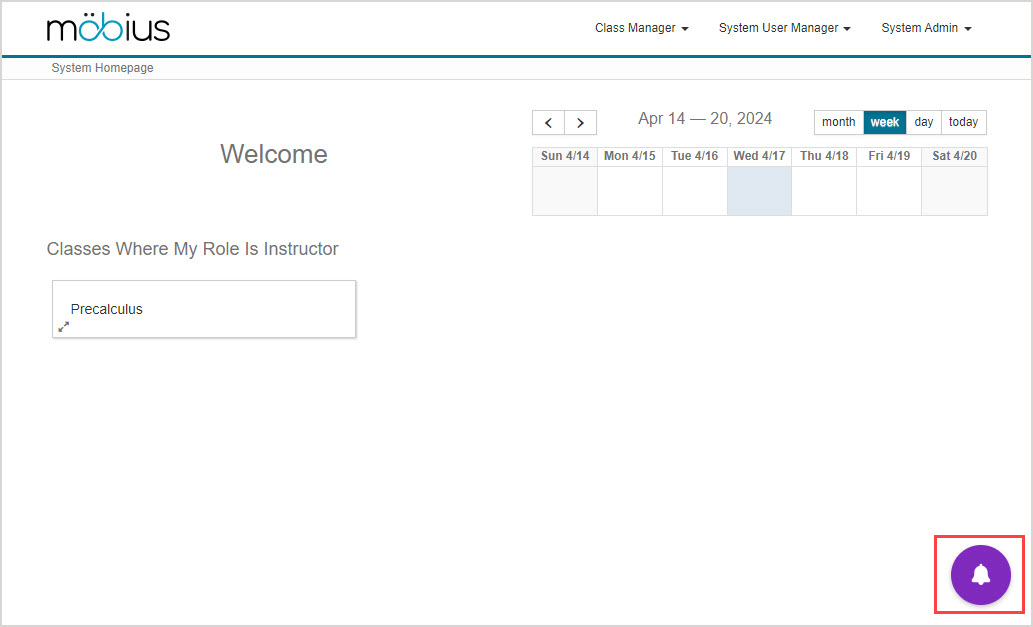Switch calendar to day view

coord(923,122)
